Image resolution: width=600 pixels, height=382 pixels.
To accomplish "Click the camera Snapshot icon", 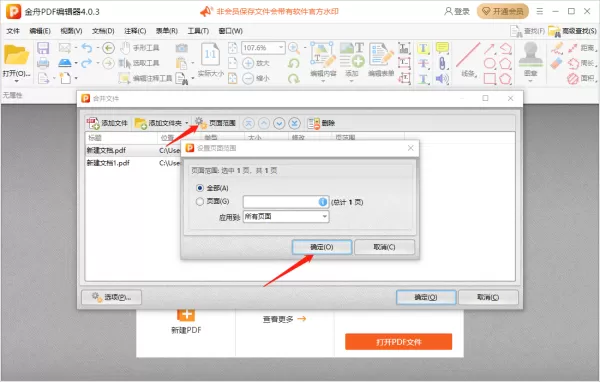I will click(x=181, y=48).
